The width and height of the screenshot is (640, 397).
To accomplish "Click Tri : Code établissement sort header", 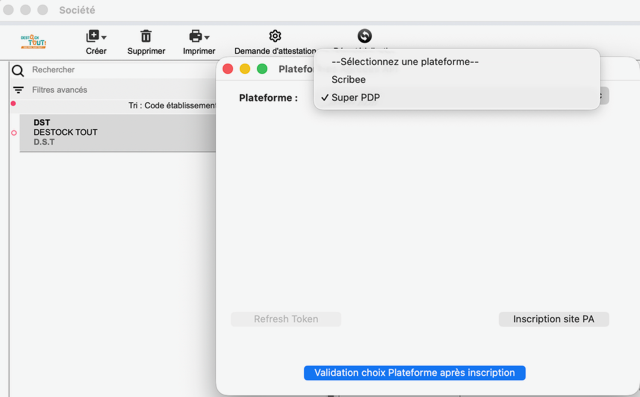I will pos(172,105).
